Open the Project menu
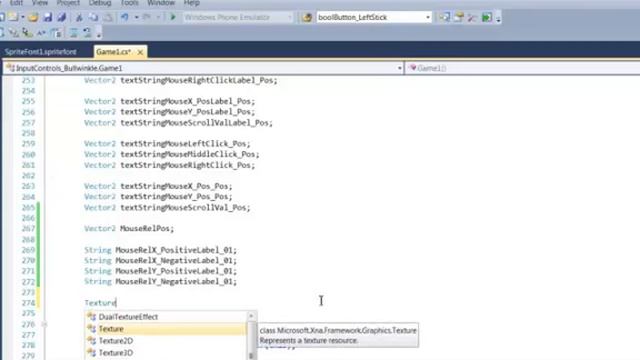640x360 pixels. 68,3
